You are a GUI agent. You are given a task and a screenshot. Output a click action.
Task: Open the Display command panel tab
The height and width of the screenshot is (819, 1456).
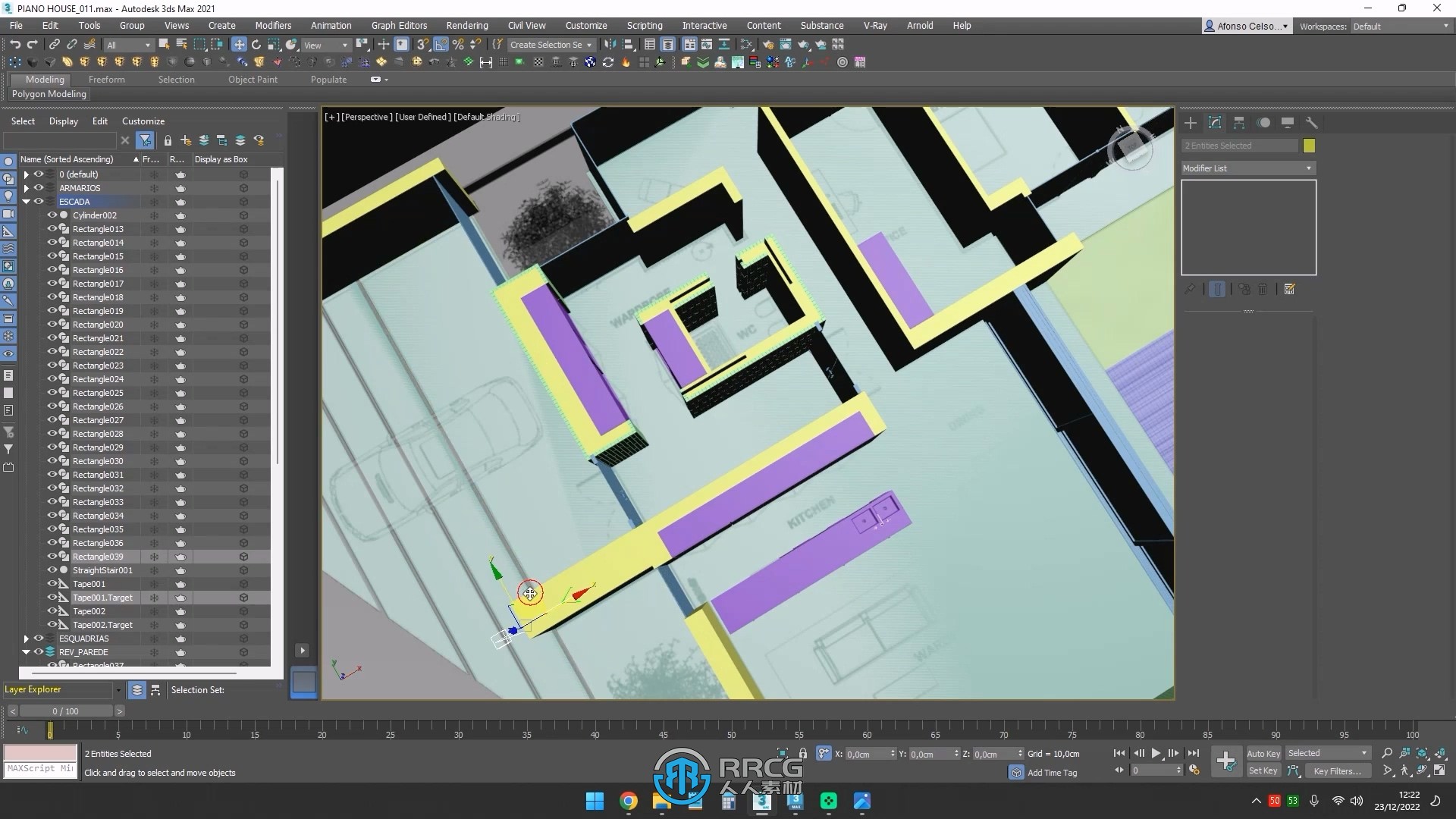click(1288, 123)
